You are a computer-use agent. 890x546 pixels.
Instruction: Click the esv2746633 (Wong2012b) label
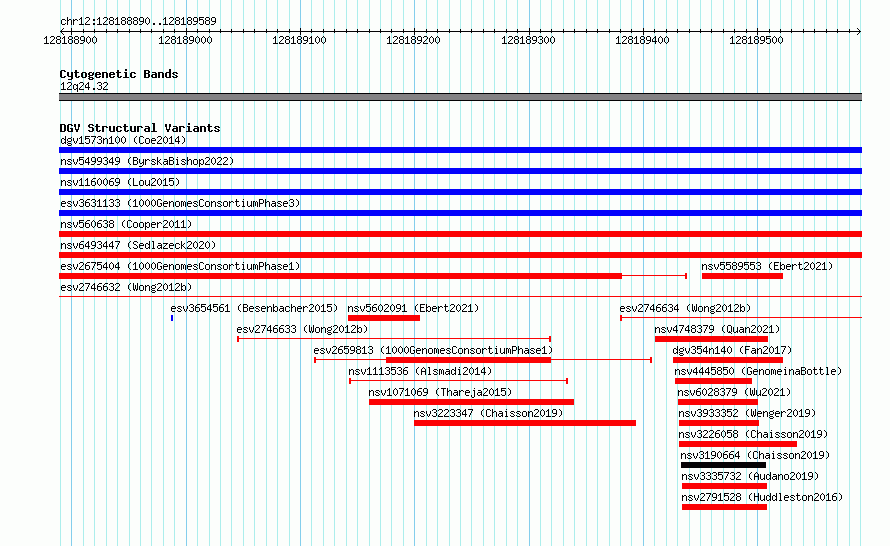(x=302, y=329)
